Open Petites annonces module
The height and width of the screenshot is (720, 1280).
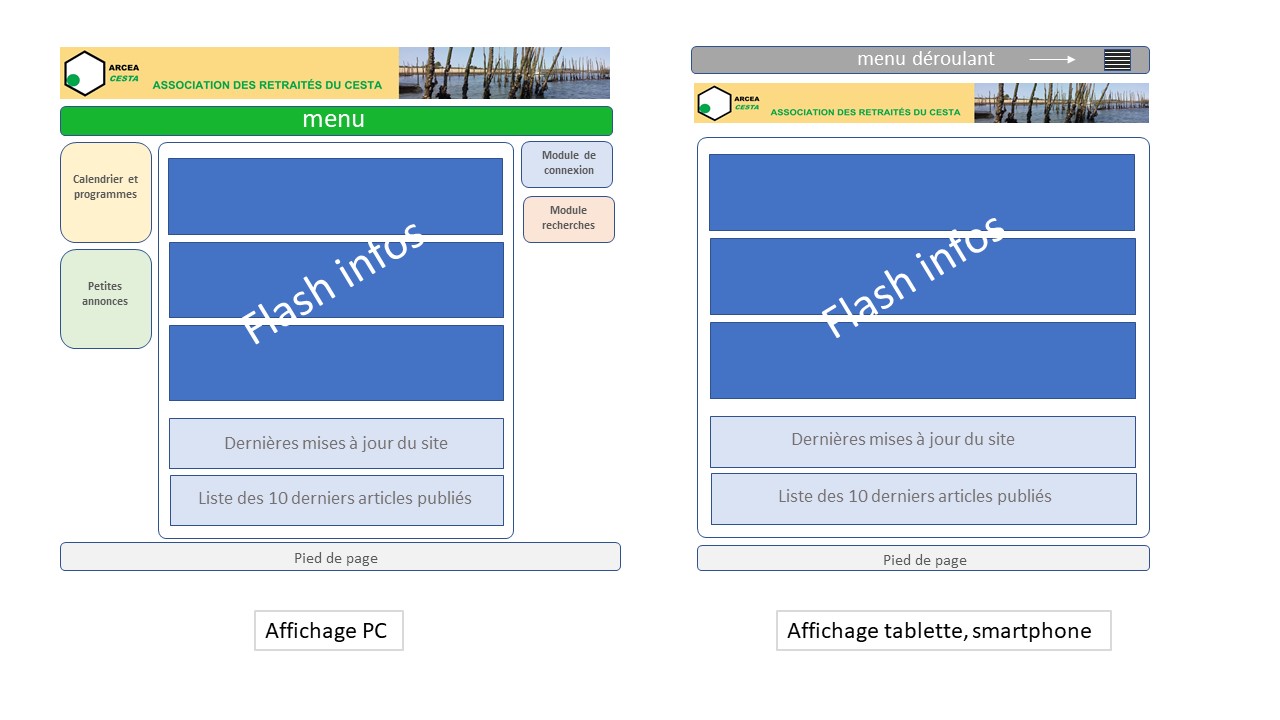click(x=106, y=299)
